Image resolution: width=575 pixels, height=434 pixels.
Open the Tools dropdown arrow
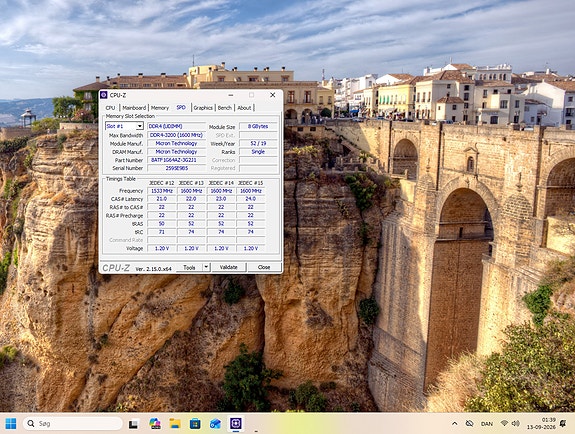pos(206,267)
